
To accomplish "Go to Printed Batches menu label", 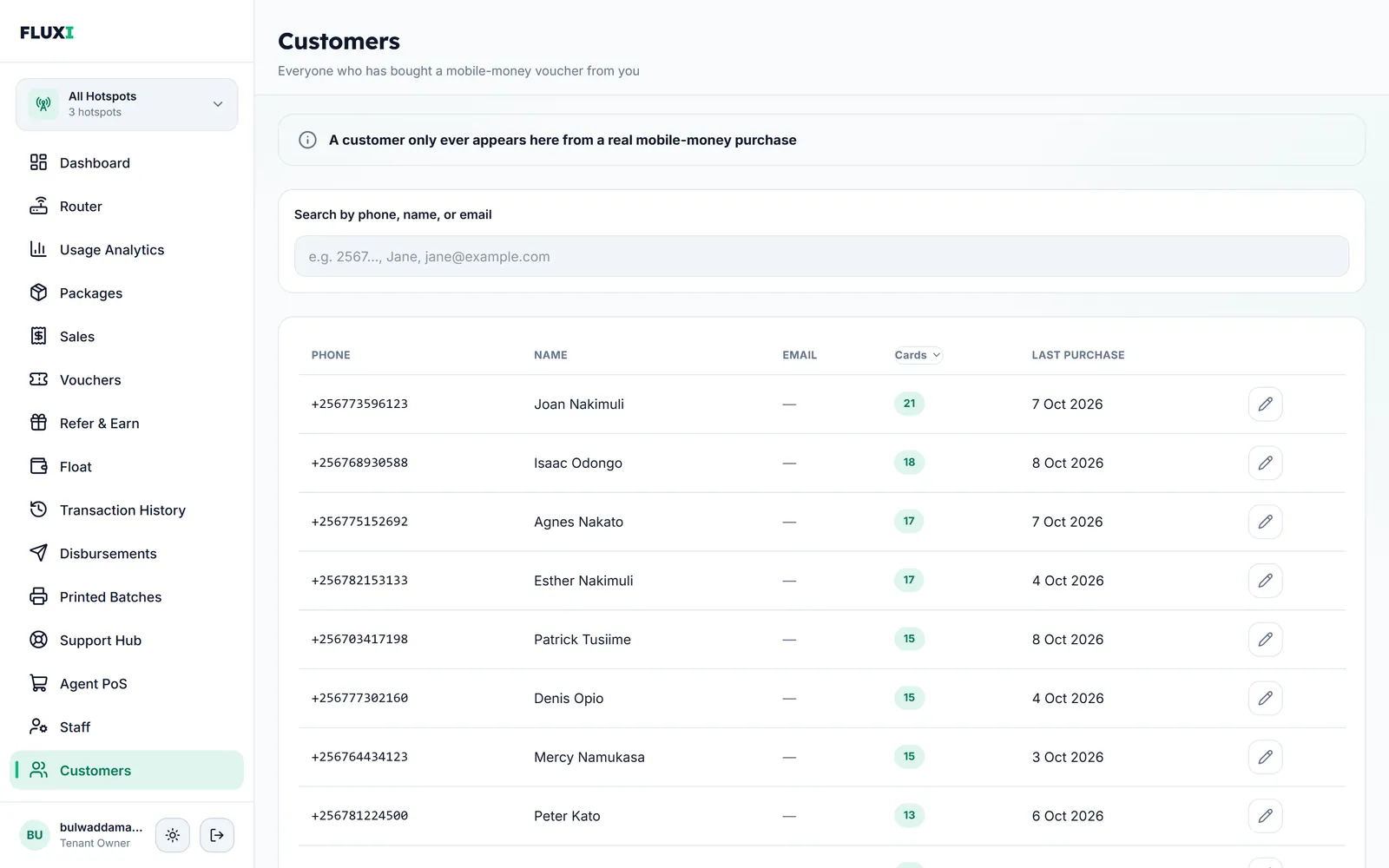I will pyautogui.click(x=110, y=597).
